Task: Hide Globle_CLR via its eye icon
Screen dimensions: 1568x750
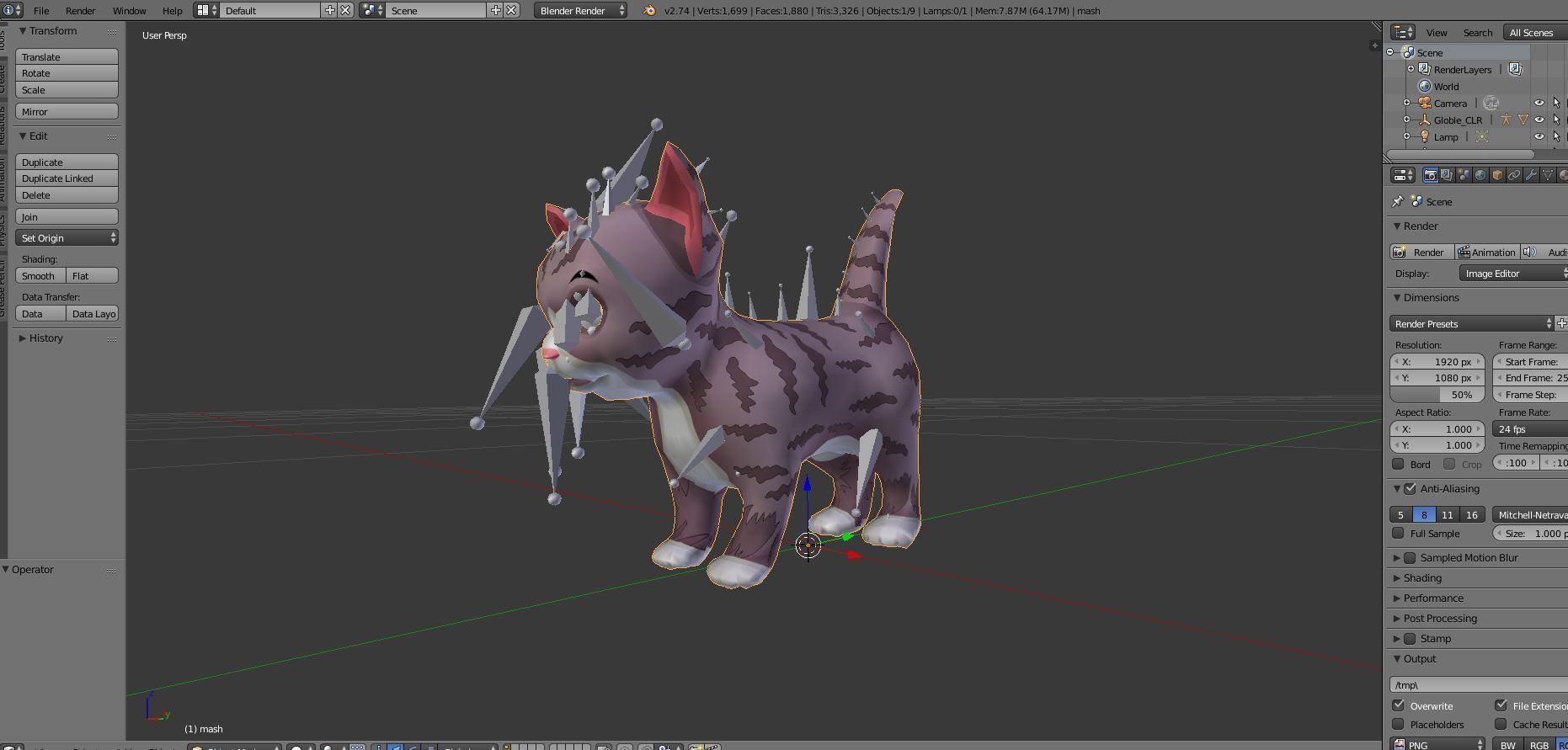Action: tap(1539, 120)
